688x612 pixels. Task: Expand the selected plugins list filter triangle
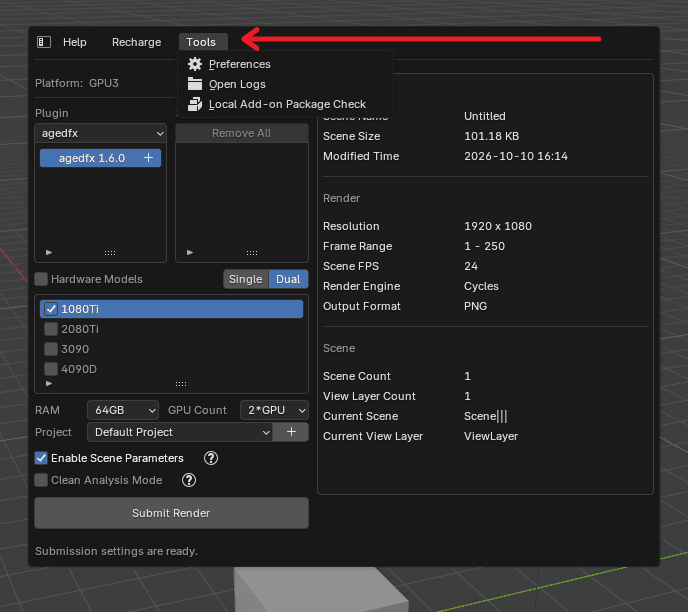coord(190,252)
